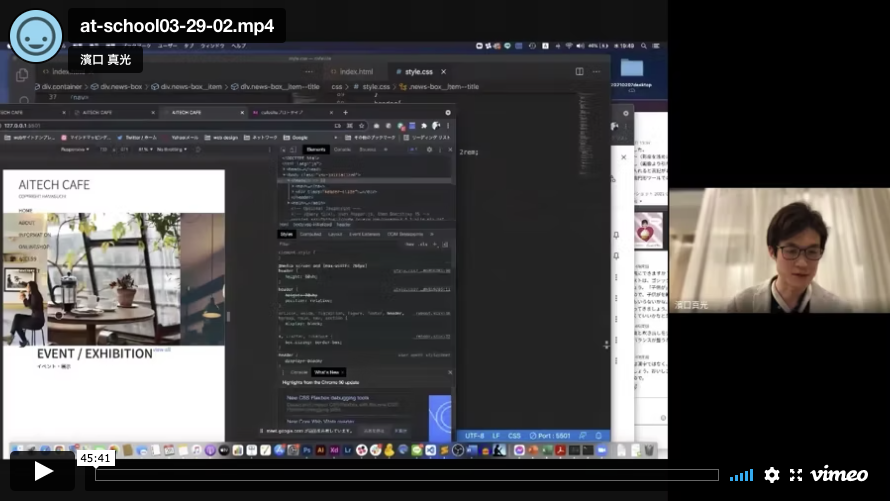
Task: Open Adobe XD from the Dock
Action: coord(334,450)
